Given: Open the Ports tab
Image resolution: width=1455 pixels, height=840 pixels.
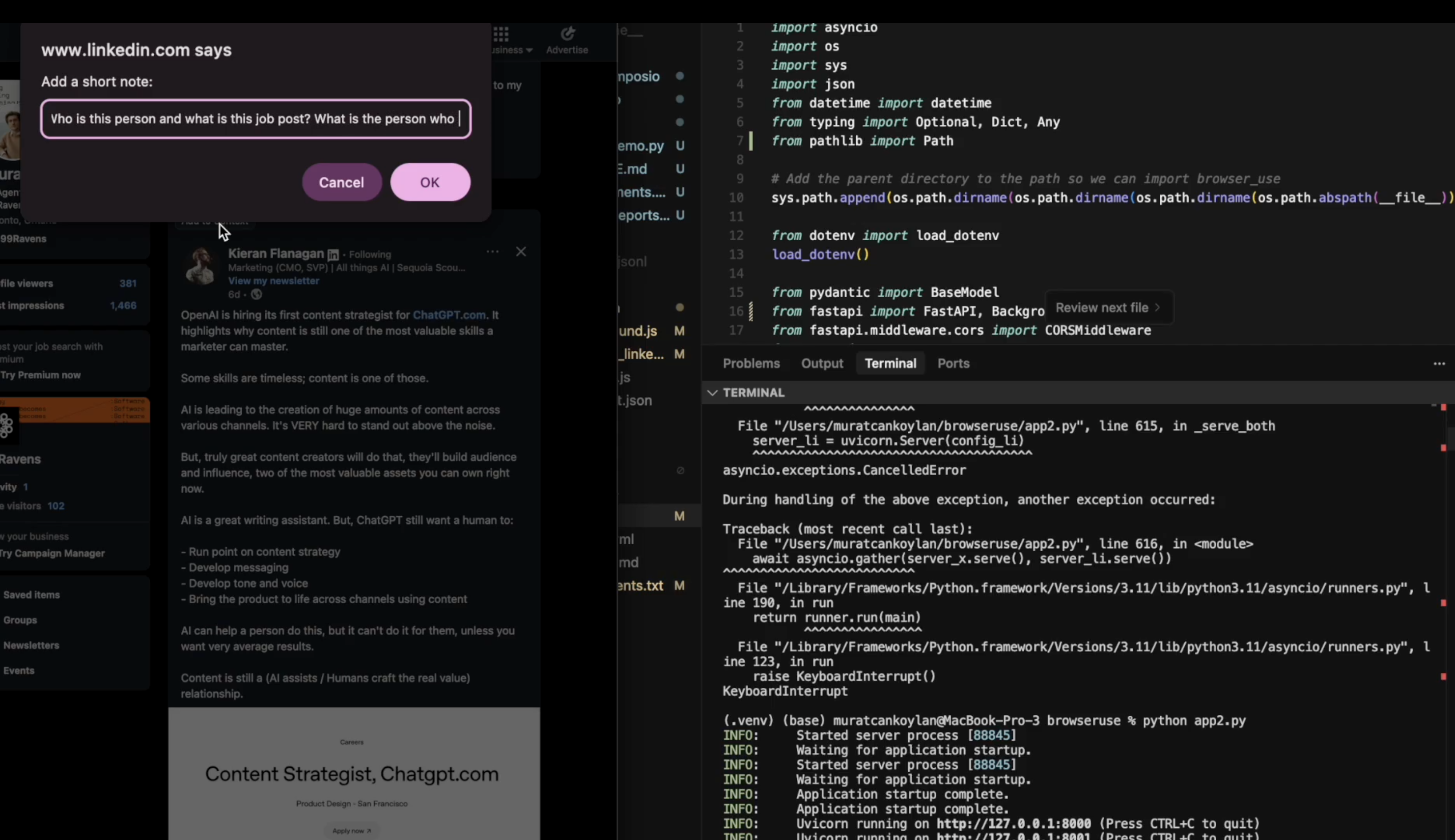Looking at the screenshot, I should click(953, 364).
